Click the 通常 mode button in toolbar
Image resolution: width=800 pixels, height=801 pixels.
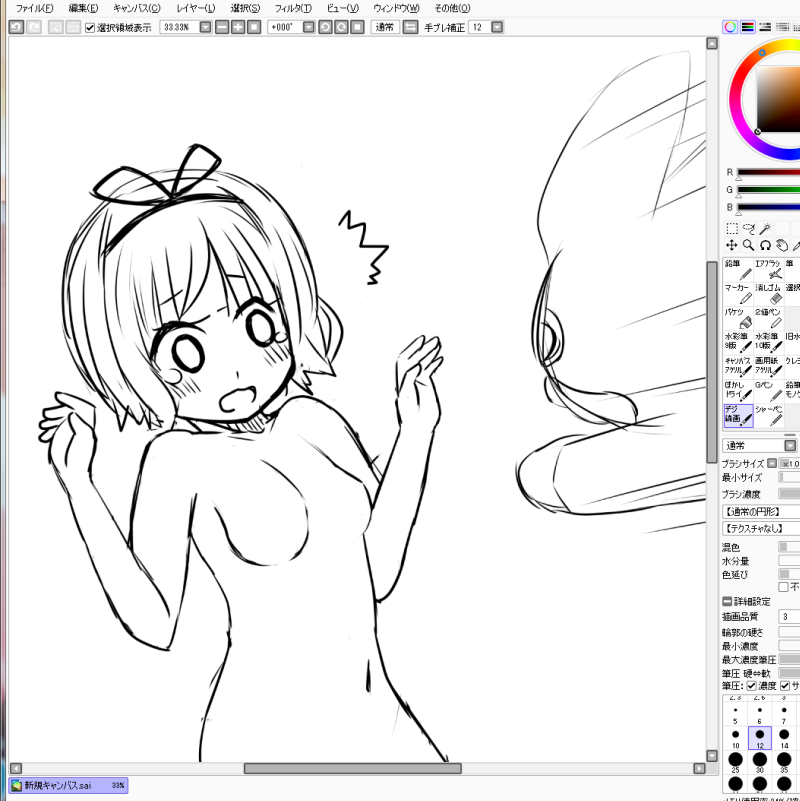point(385,27)
